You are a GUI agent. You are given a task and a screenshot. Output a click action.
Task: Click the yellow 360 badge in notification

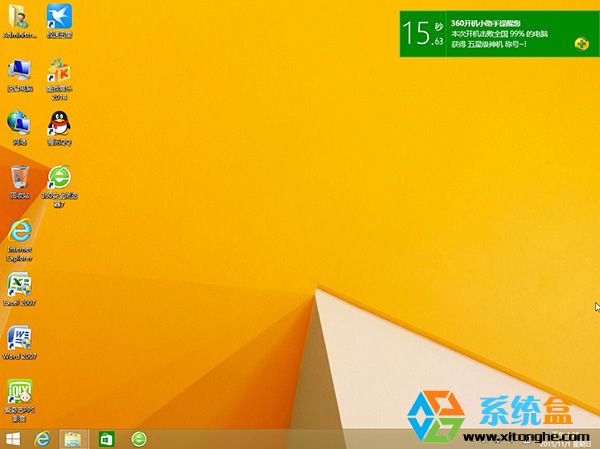[x=581, y=43]
